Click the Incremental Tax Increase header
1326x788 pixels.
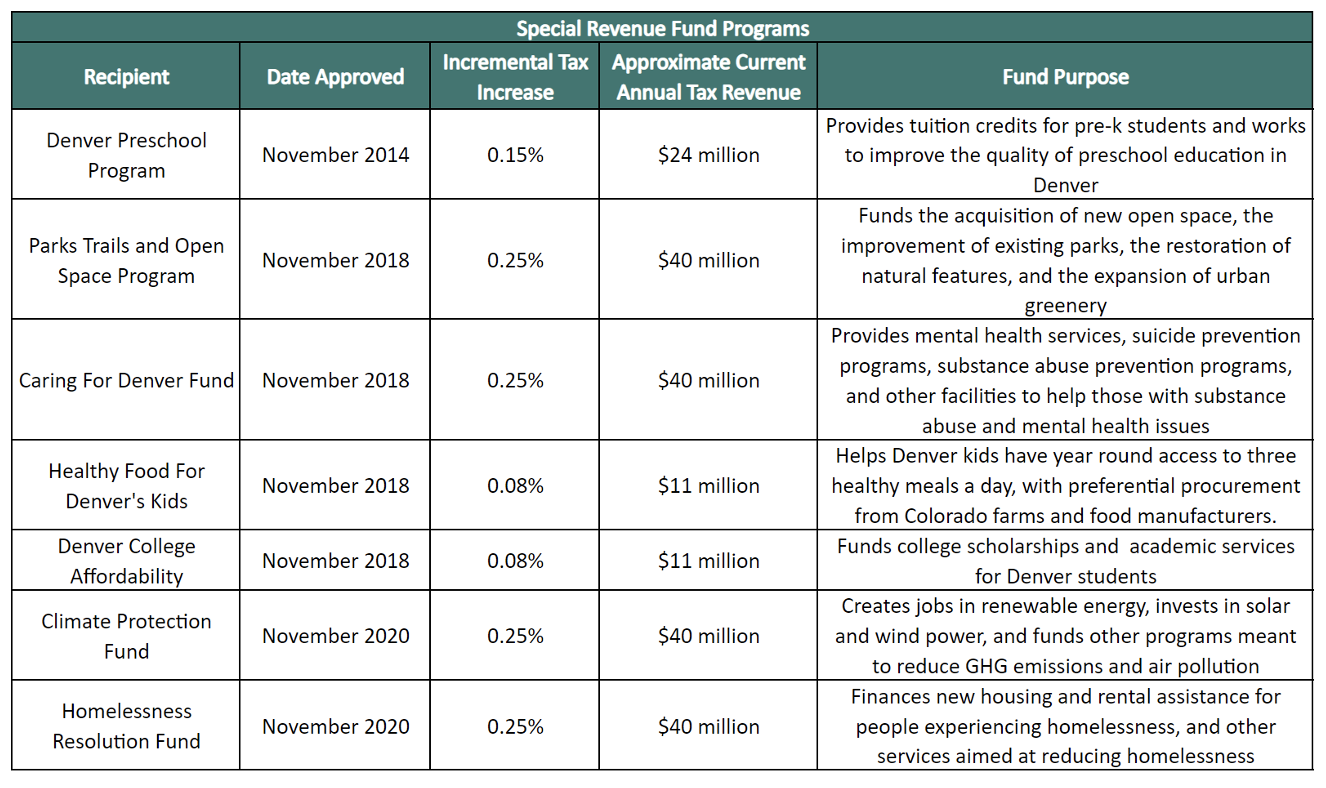pos(515,77)
